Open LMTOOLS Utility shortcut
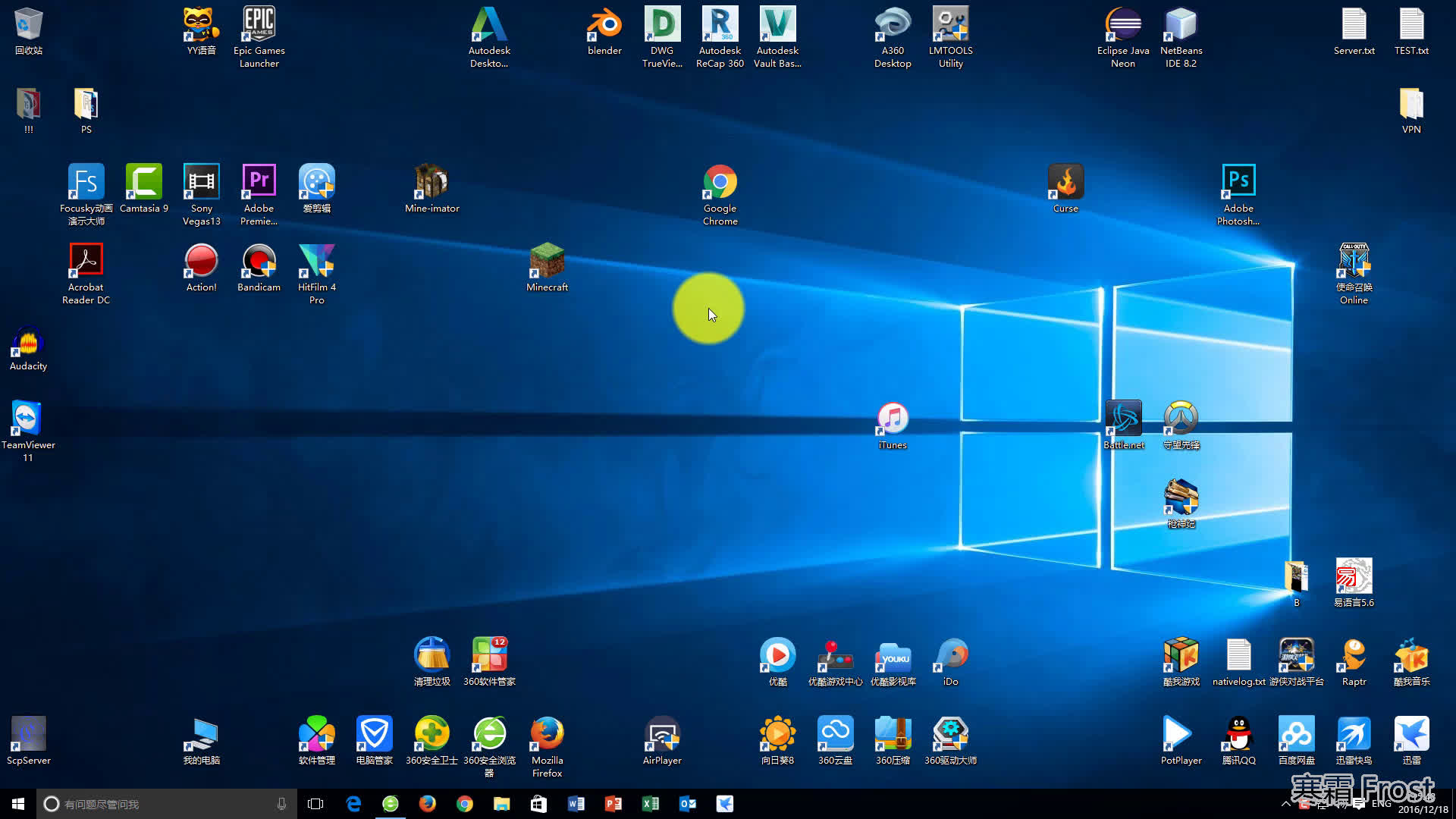The height and width of the screenshot is (819, 1456). [x=950, y=37]
